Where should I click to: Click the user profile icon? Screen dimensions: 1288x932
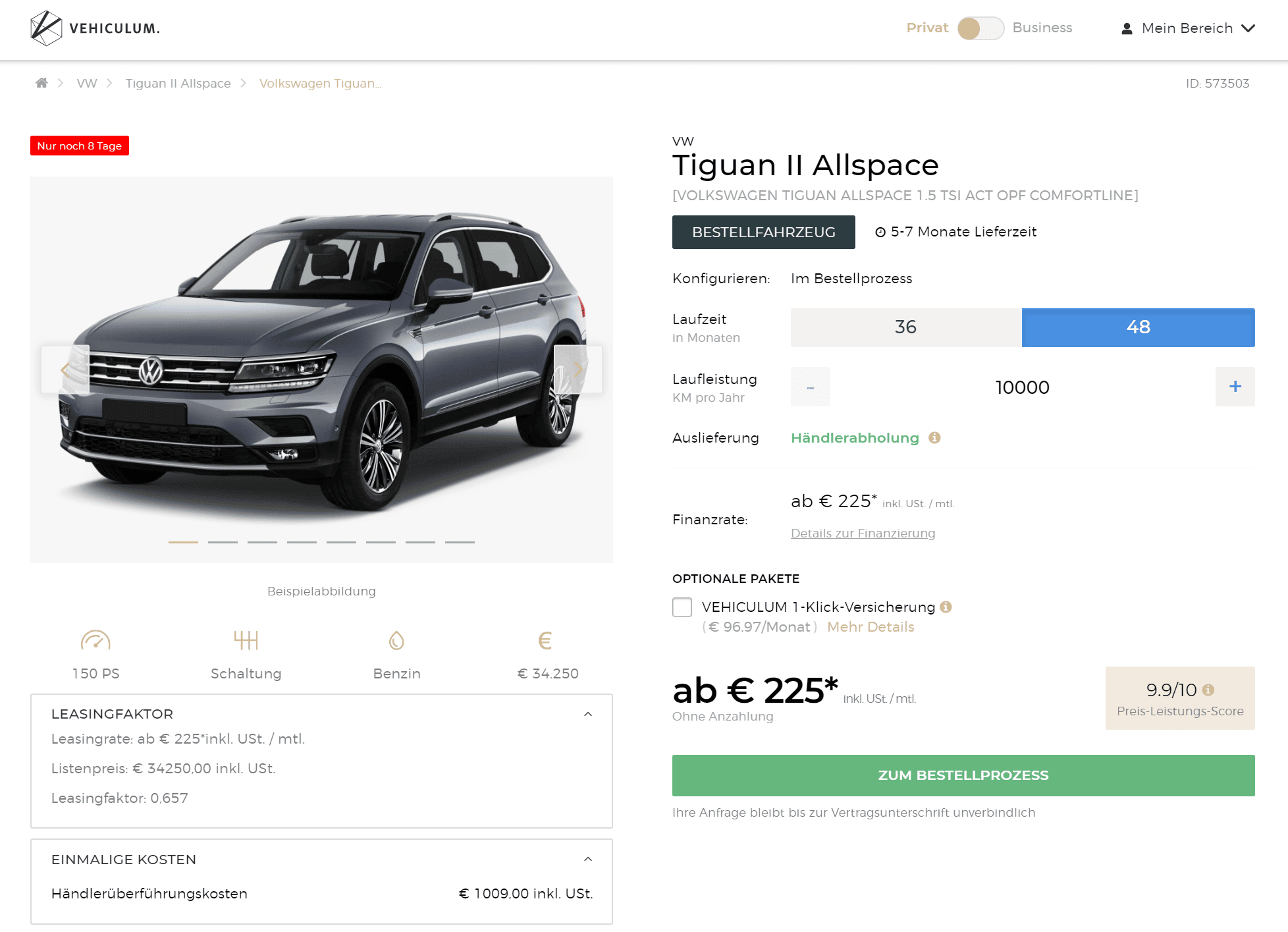(1127, 28)
